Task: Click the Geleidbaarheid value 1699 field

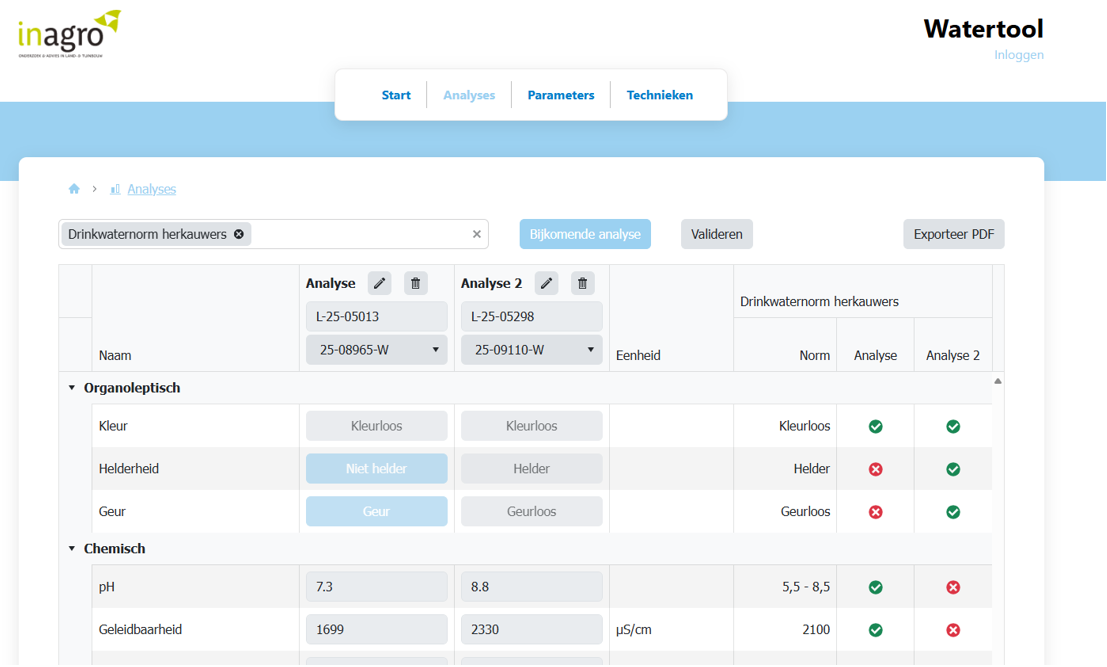Action: point(376,629)
